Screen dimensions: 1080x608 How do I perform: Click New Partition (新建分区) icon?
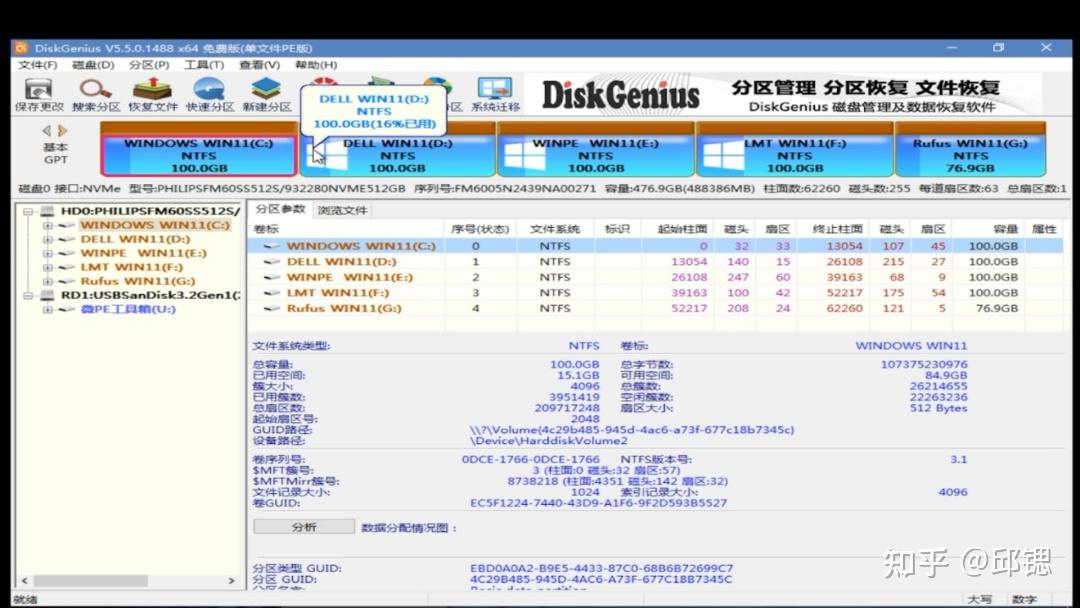(267, 95)
